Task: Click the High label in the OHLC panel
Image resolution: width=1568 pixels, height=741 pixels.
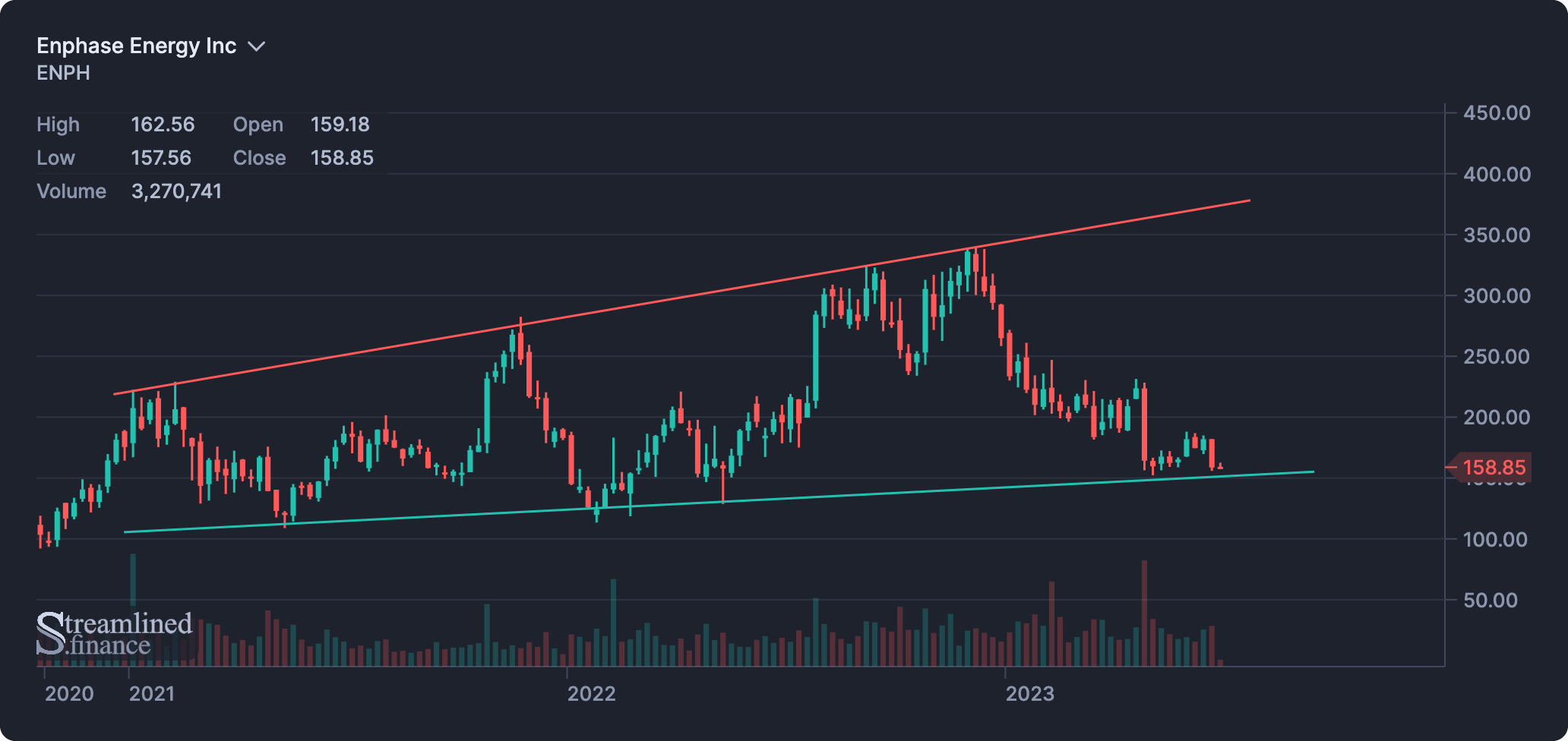Action: [58, 125]
